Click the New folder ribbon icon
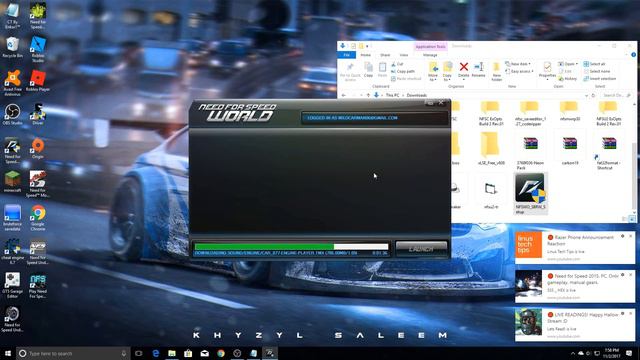640x360 pixels. point(496,71)
